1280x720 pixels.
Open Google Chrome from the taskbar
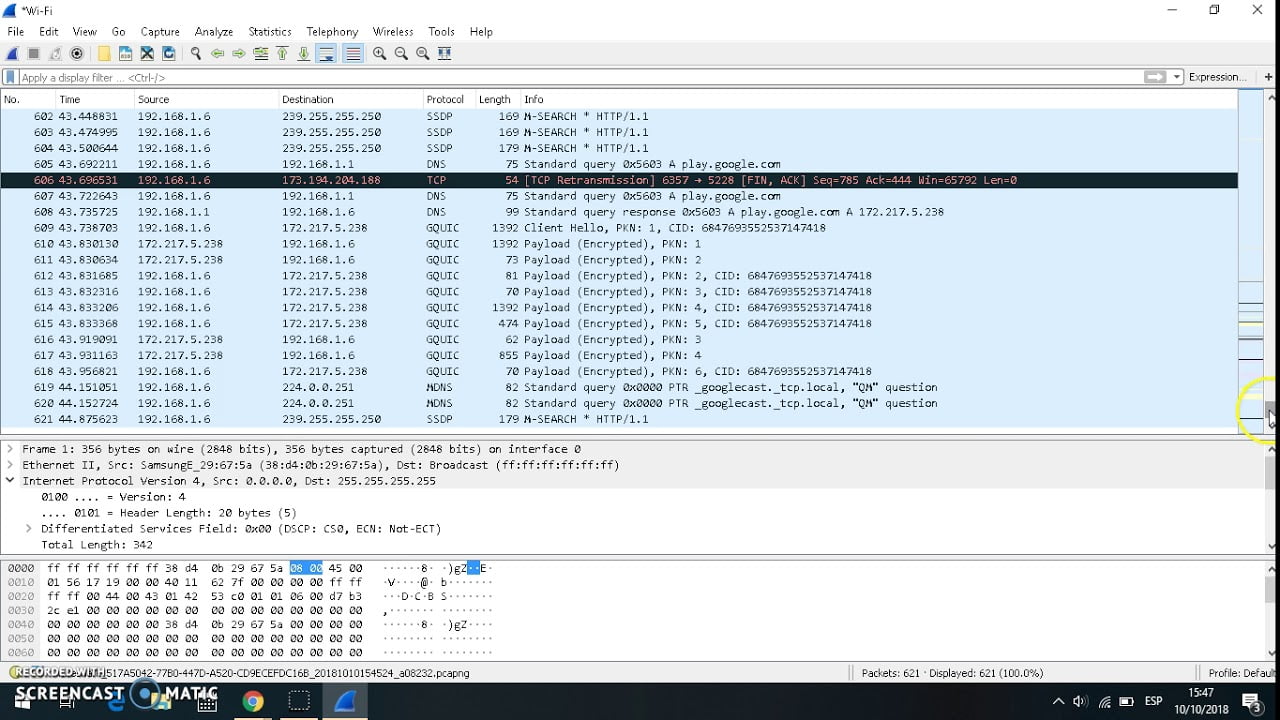[253, 701]
